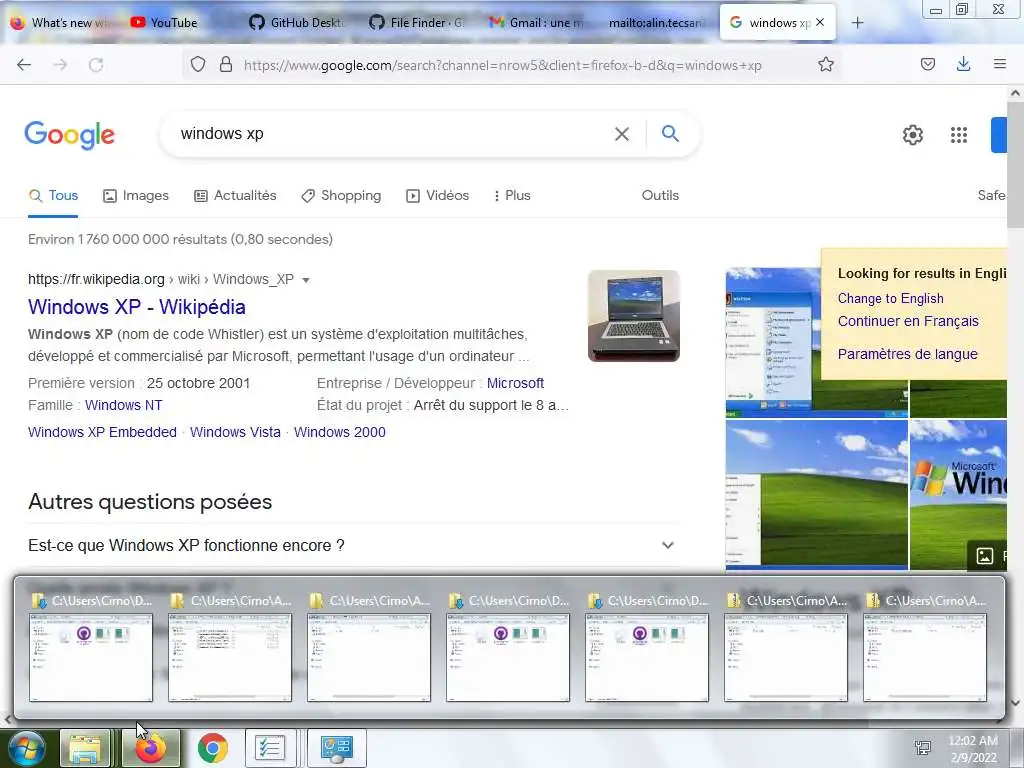Open the Firefox hamburger application menu
The image size is (1024, 768).
click(x=999, y=64)
